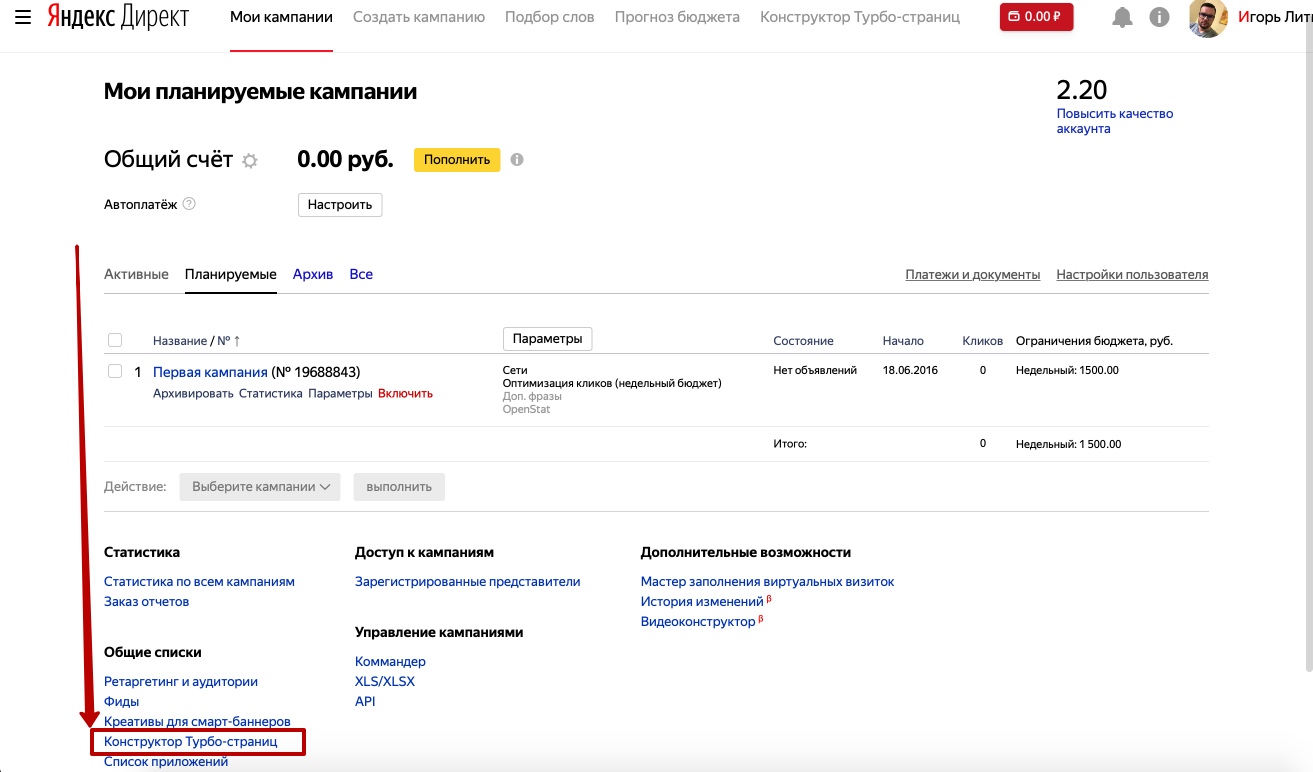Click the user name Игорь in header
The height and width of the screenshot is (772, 1313).
(1275, 17)
